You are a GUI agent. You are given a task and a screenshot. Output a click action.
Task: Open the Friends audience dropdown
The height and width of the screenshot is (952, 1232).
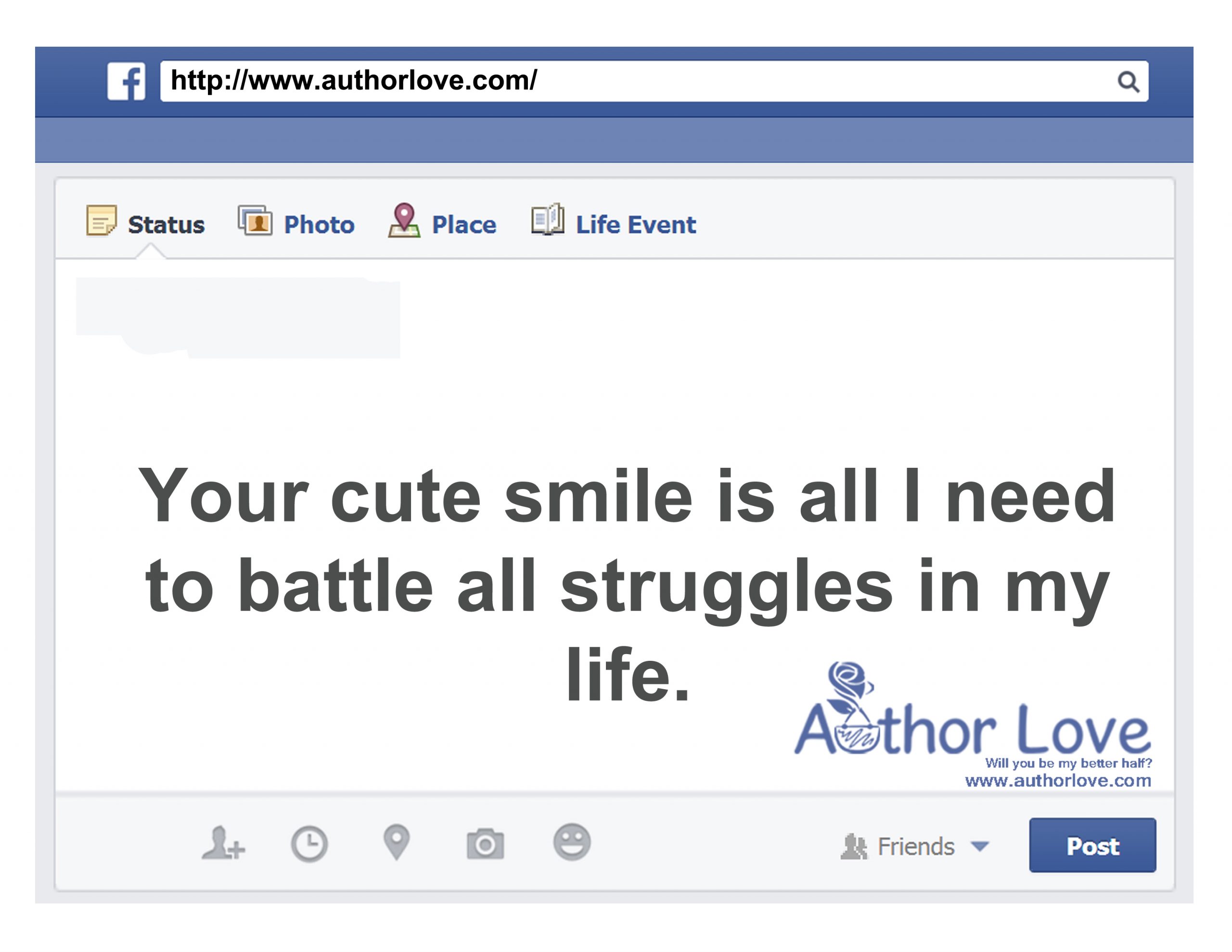click(915, 847)
